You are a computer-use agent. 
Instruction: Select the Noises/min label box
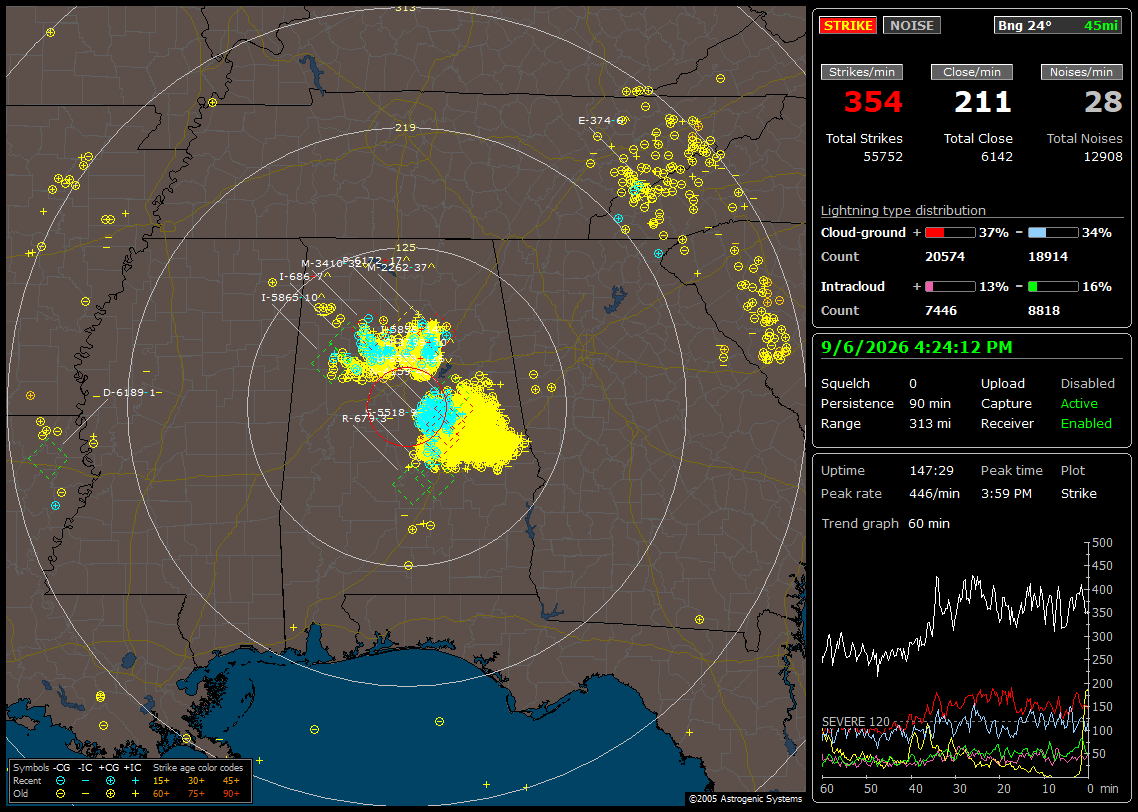point(1081,72)
